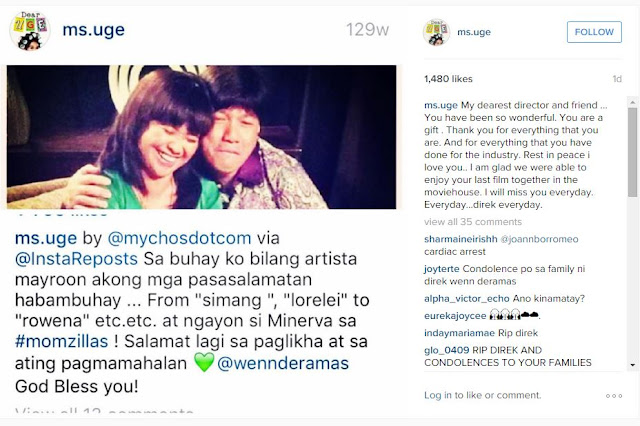The width and height of the screenshot is (640, 426).
Task: Click the scrollbar up arrow in comments
Action: (x=633, y=101)
